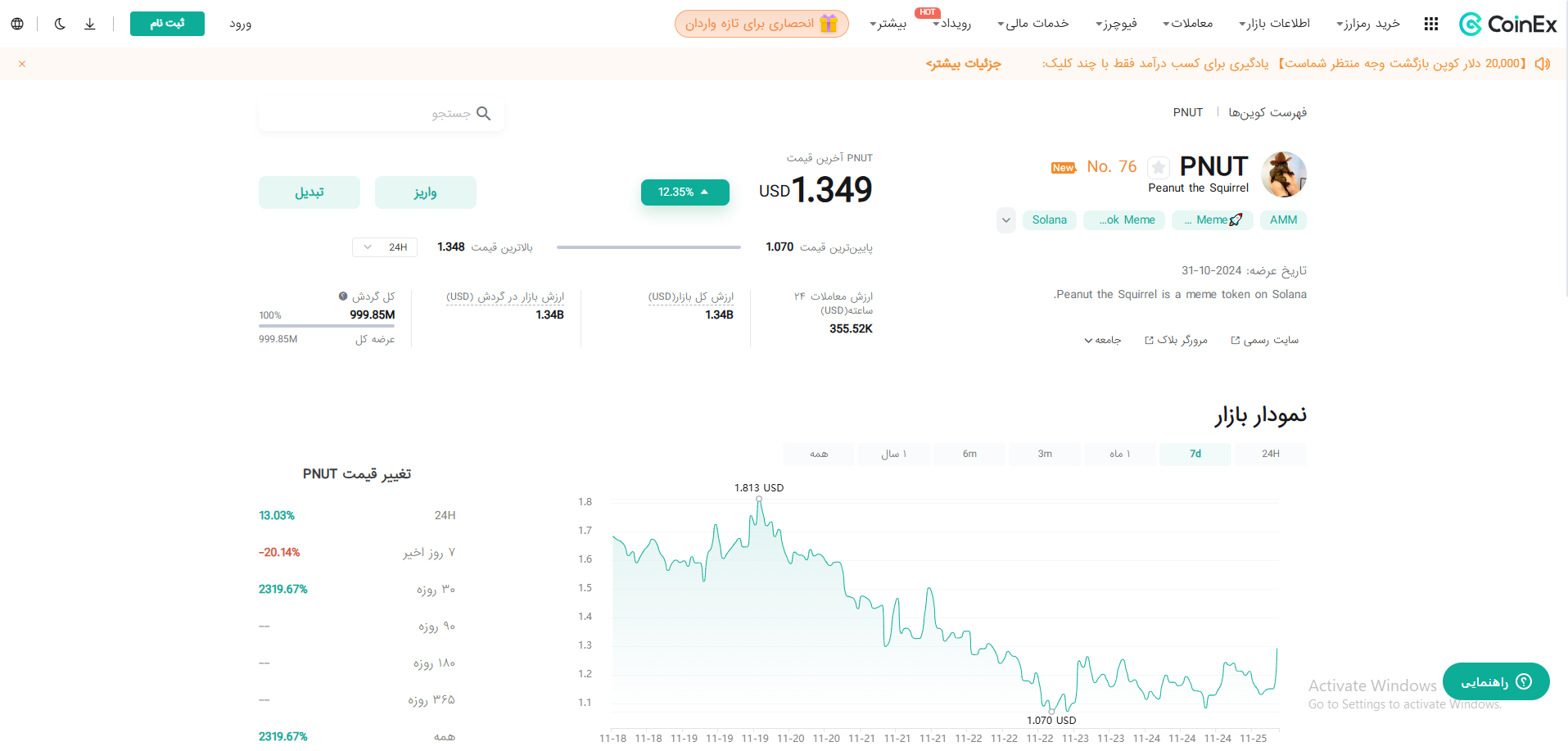Open the Finance services menu
The image size is (1568, 751).
tap(1033, 24)
